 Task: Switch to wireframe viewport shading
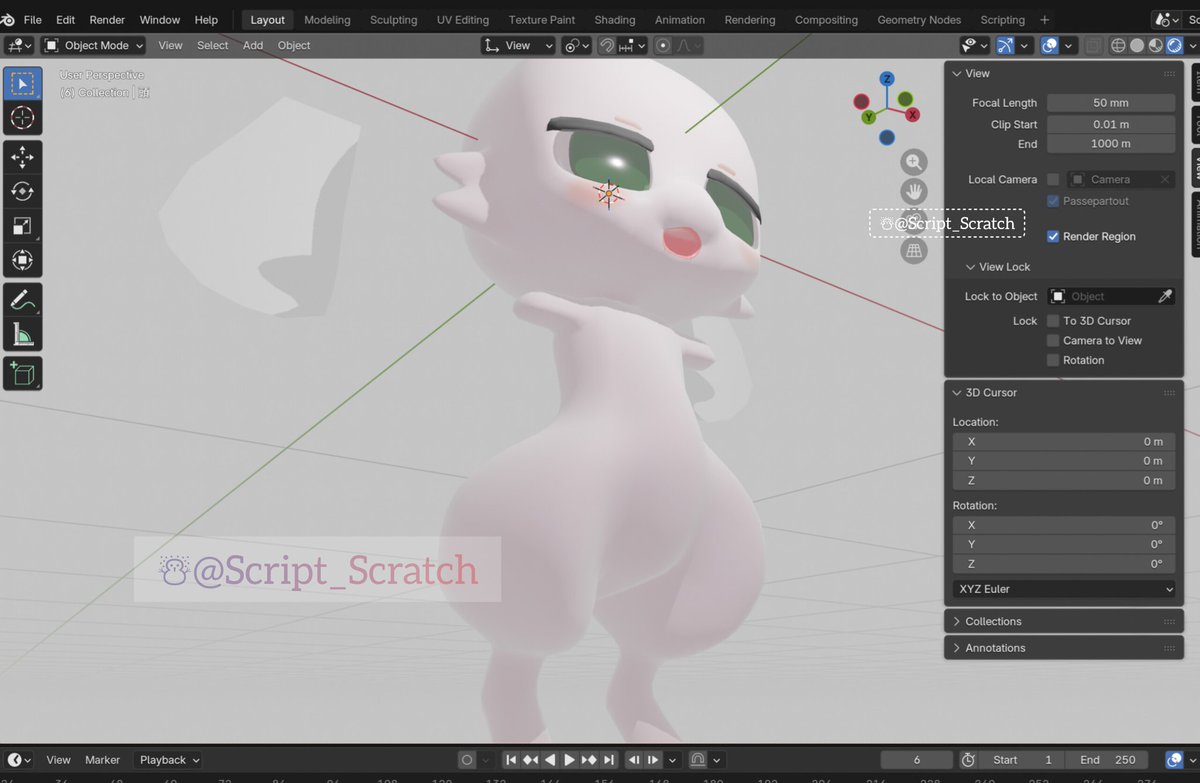click(x=1119, y=45)
